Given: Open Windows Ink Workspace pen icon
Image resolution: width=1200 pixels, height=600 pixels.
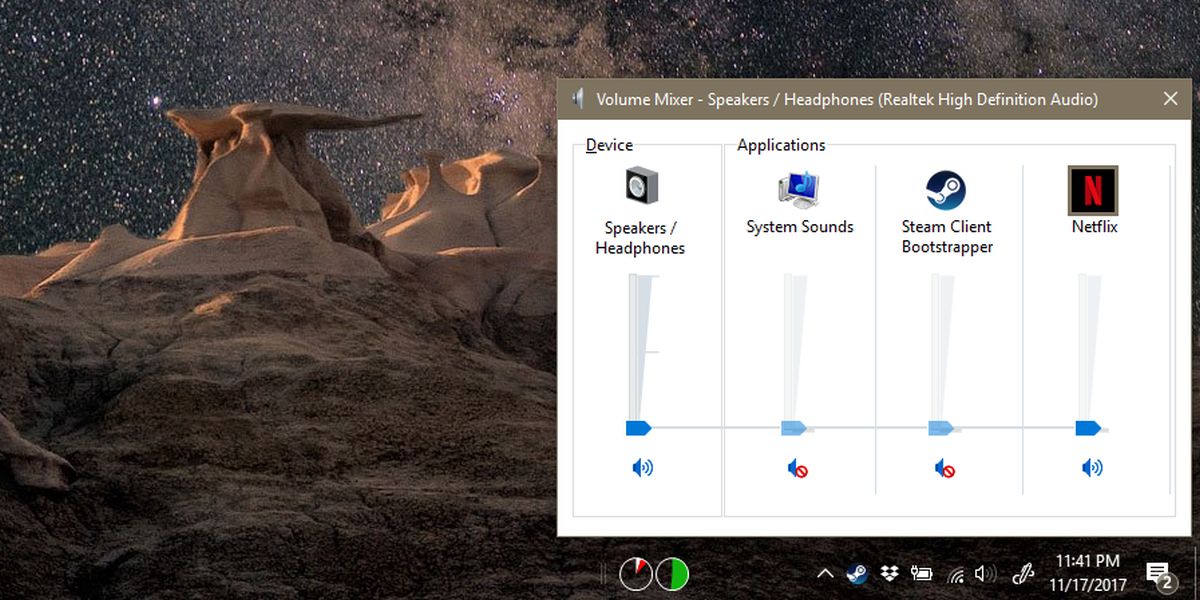Looking at the screenshot, I should 1022,574.
